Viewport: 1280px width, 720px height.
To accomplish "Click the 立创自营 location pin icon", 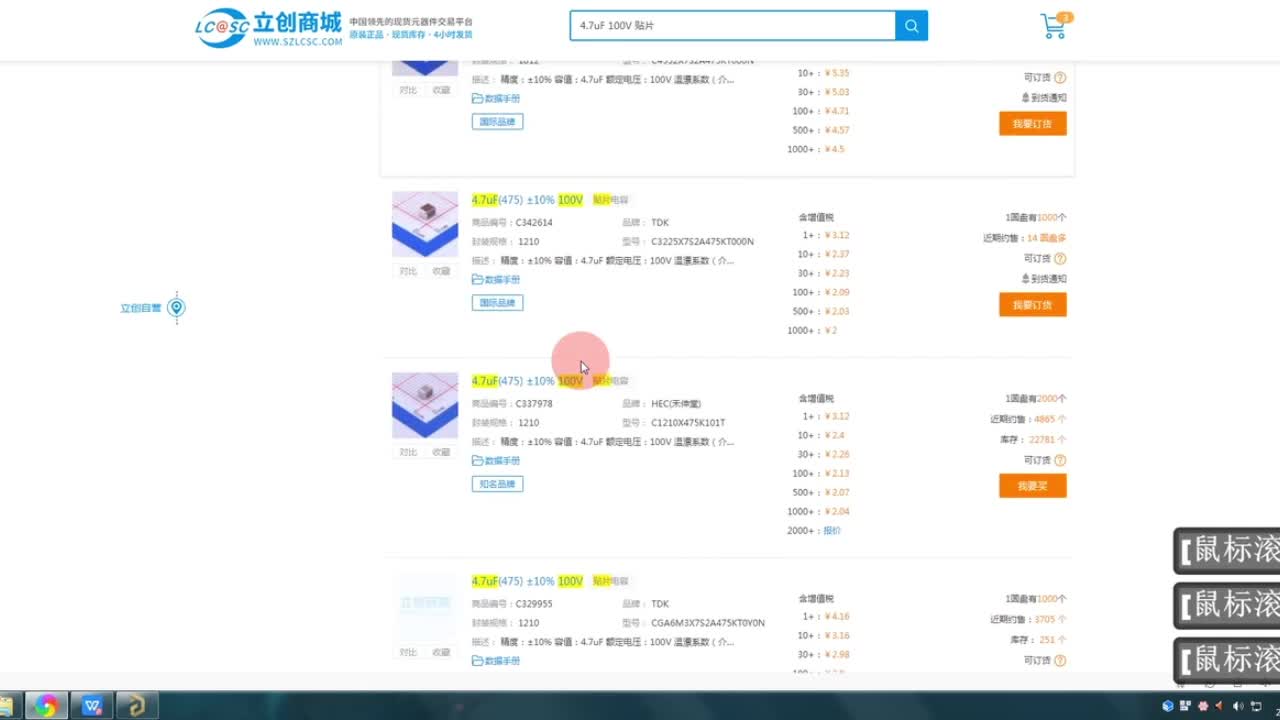I will [176, 308].
